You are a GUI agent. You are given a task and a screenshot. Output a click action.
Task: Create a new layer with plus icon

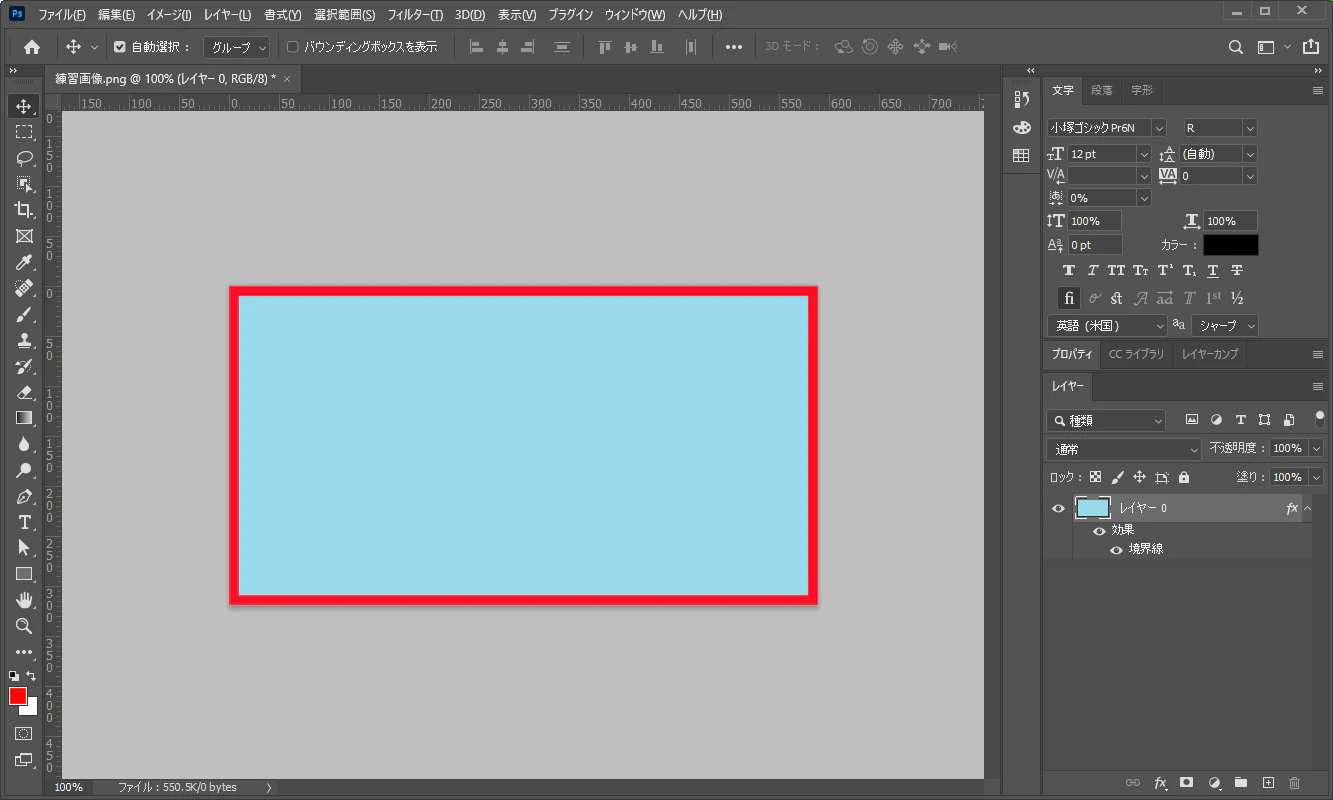click(x=1268, y=782)
